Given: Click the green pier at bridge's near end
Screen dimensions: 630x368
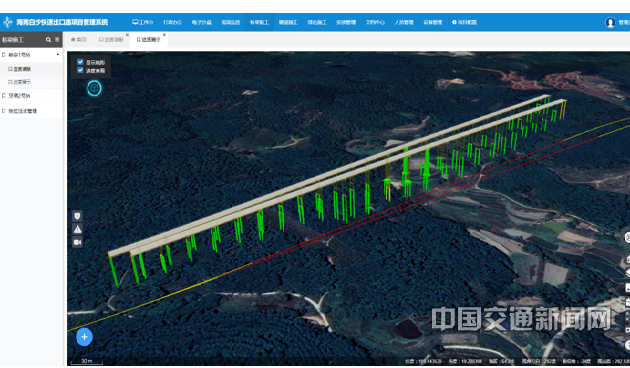Looking at the screenshot, I should [114, 272].
